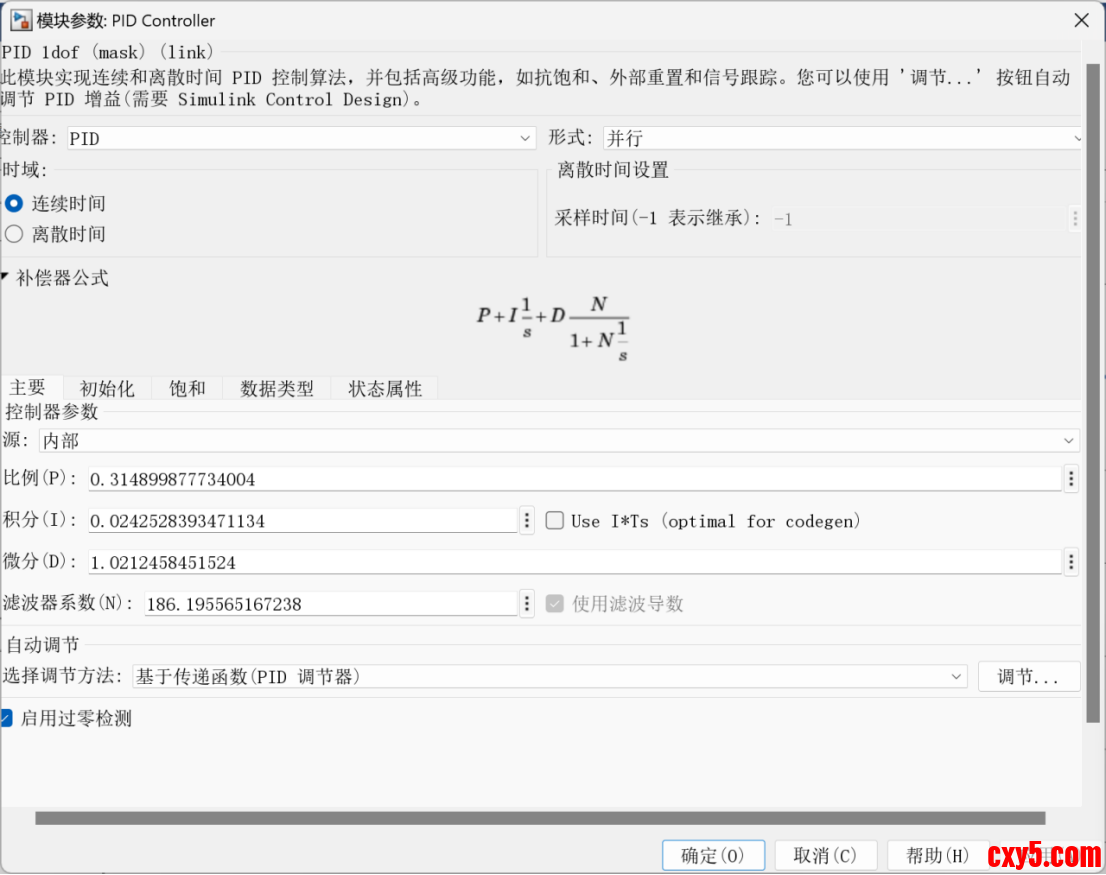
Task: Click the 滤波器系数(N) value field
Action: click(331, 604)
